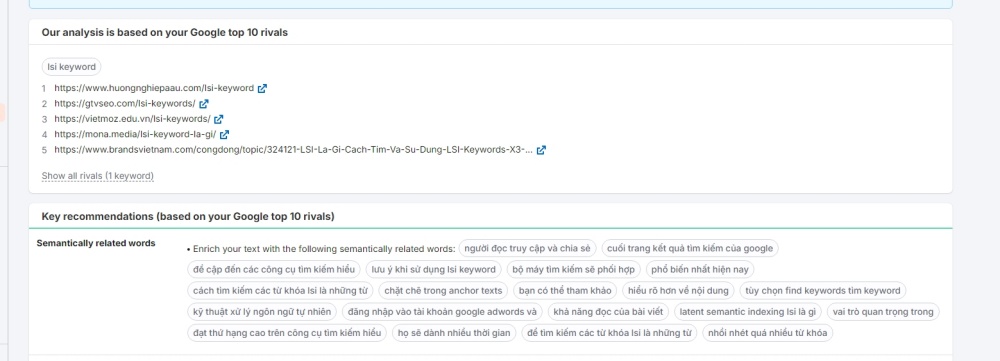The image size is (1000, 361).
Task: Click 'cuối trang kết quả tìm kiếm của google' tag
Action: (690, 248)
